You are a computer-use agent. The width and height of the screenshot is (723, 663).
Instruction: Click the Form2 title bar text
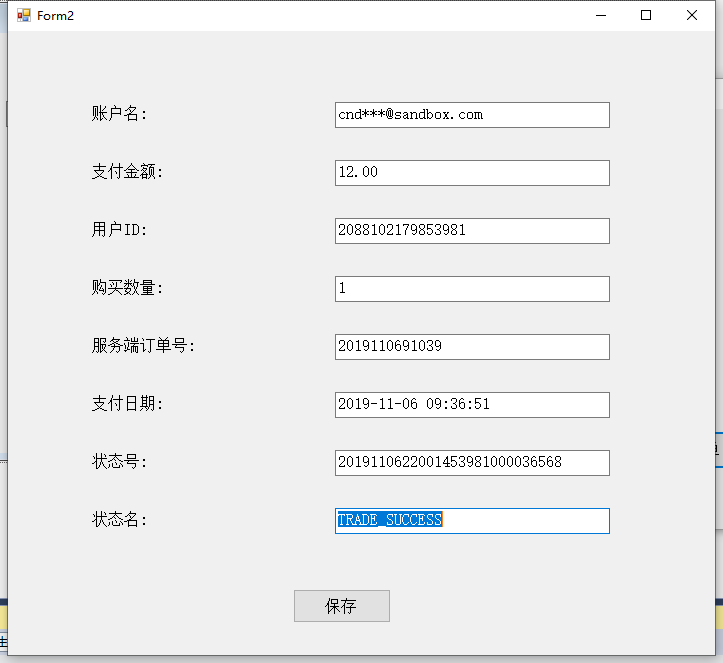(x=55, y=16)
